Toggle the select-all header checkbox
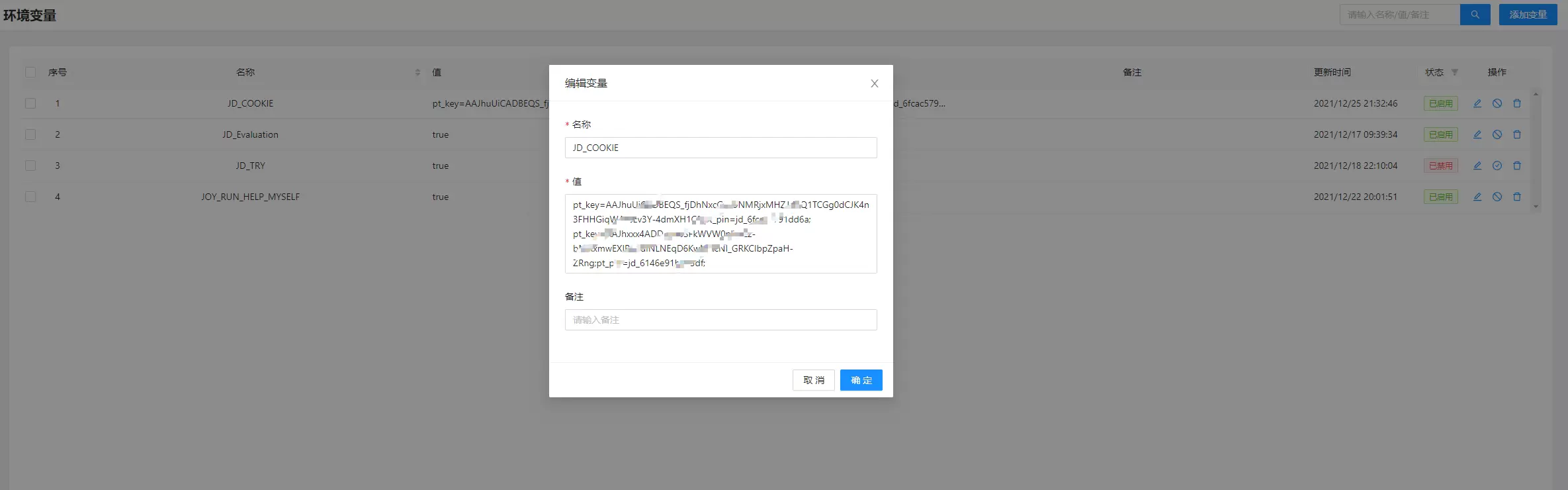This screenshot has width=1568, height=490. 30,72
